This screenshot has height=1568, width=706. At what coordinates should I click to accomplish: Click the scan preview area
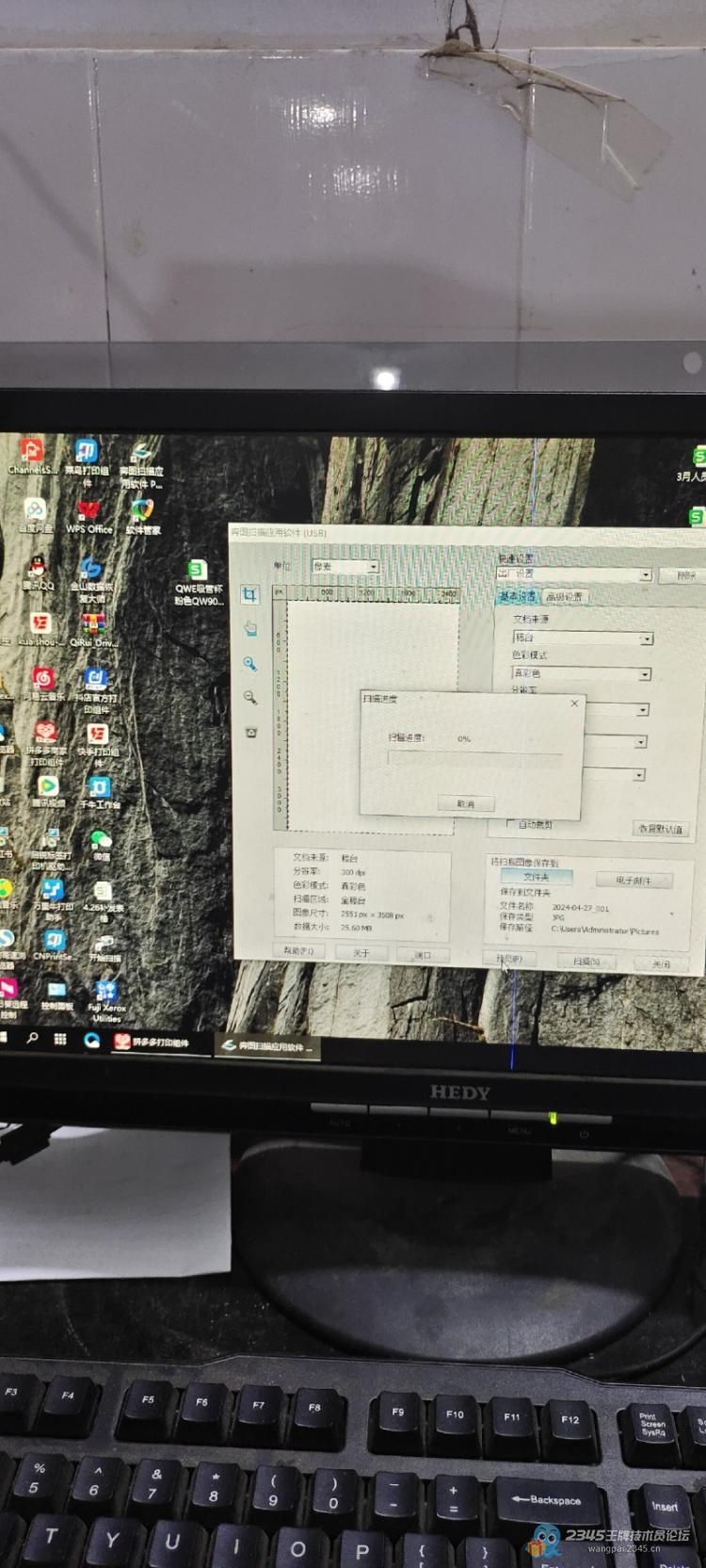373,716
